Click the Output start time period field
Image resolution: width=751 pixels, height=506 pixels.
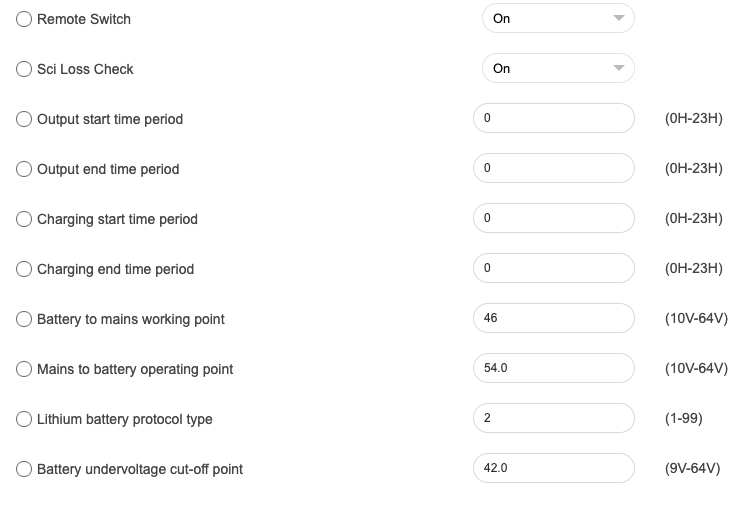[554, 118]
